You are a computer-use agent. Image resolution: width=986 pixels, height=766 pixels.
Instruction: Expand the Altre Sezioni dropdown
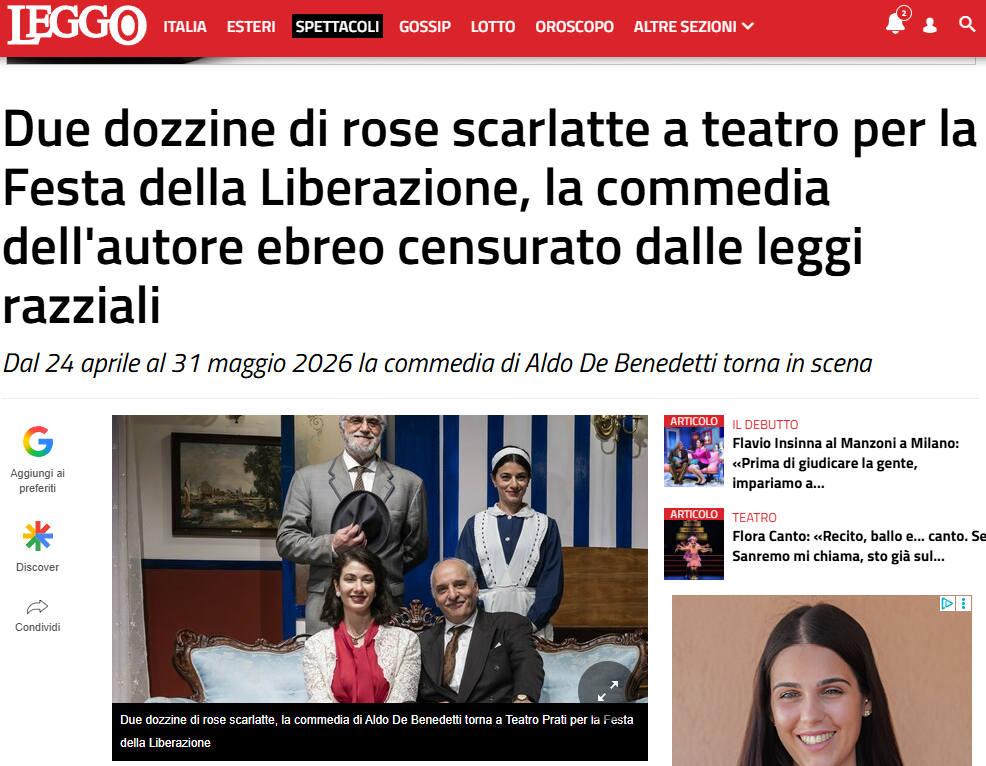(x=694, y=26)
